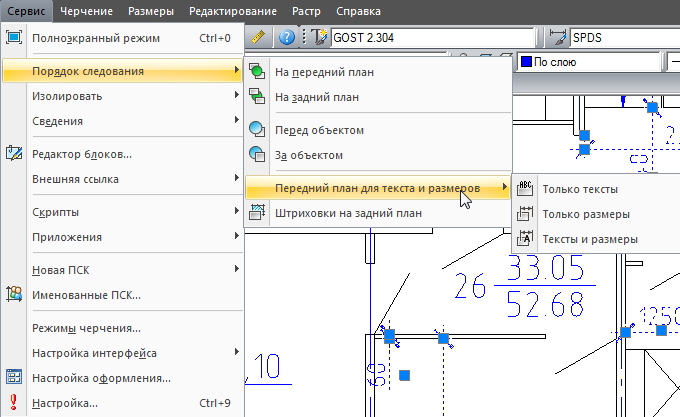The height and width of the screenshot is (417, 680).
Task: Click the dimension style icon
Action: pos(558,37)
